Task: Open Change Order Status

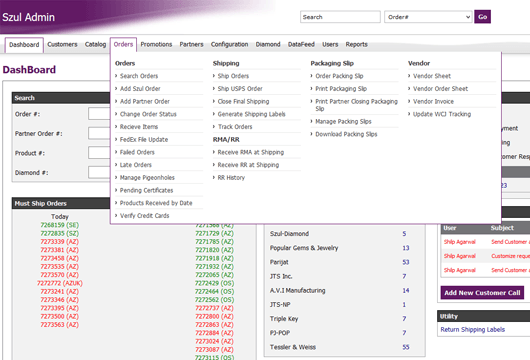Action: point(148,114)
